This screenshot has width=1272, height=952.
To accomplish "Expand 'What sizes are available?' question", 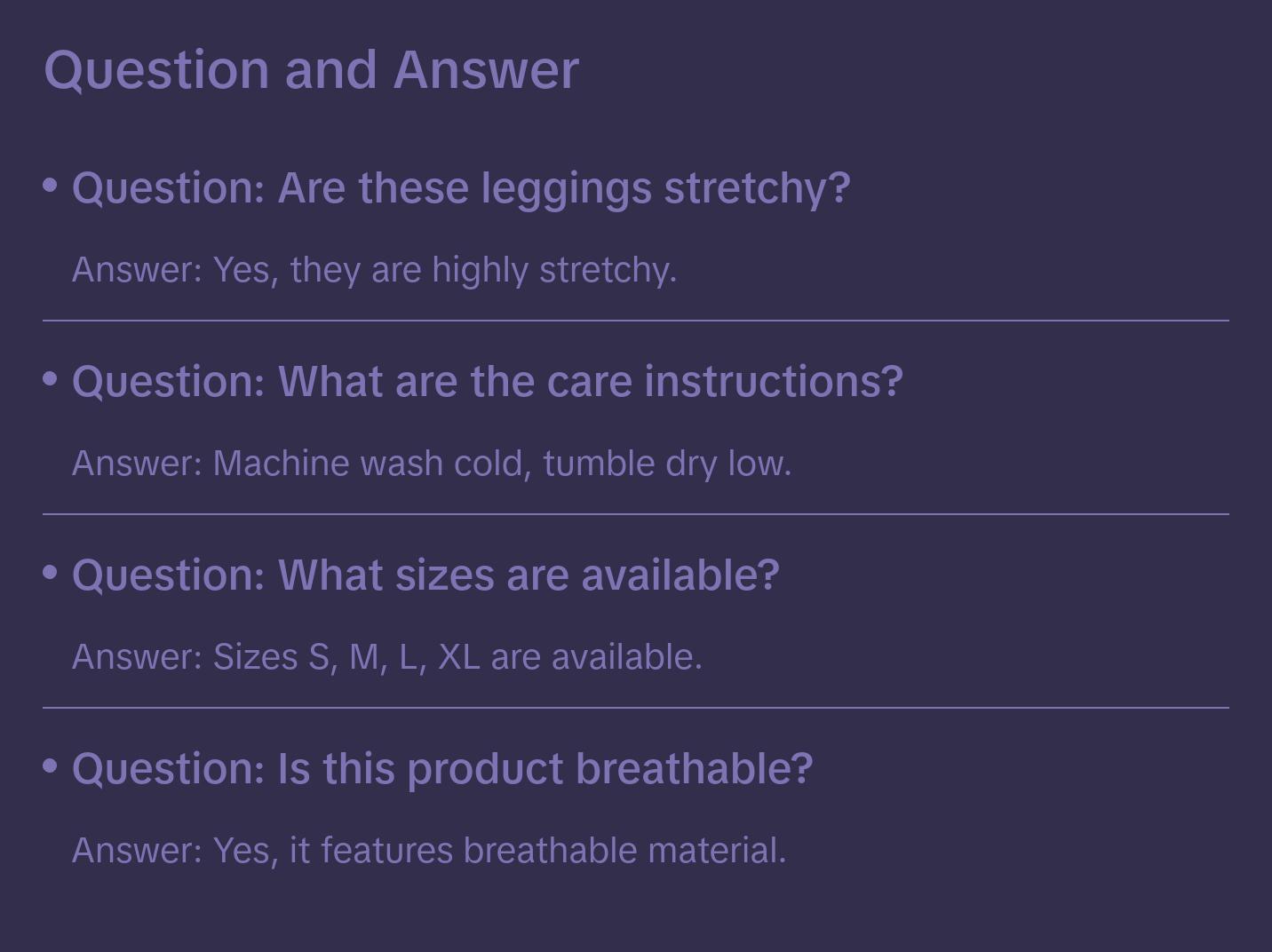I will [x=425, y=575].
